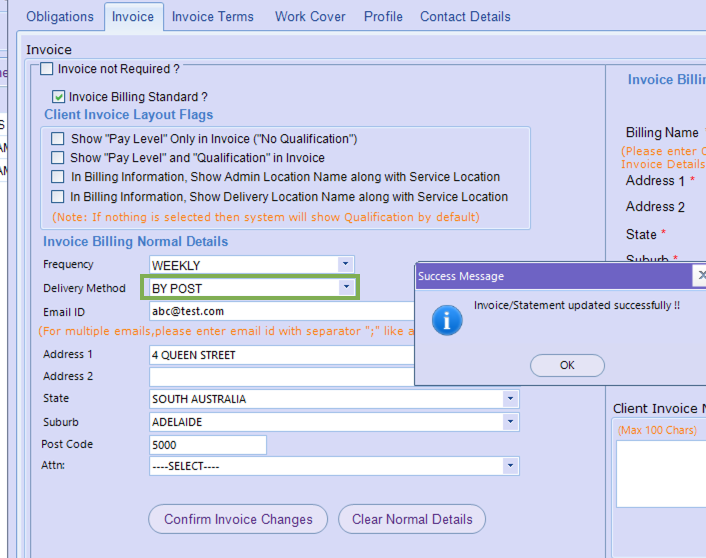Image resolution: width=706 pixels, height=558 pixels.
Task: Click the Clear Normal Details button
Action: (x=412, y=519)
